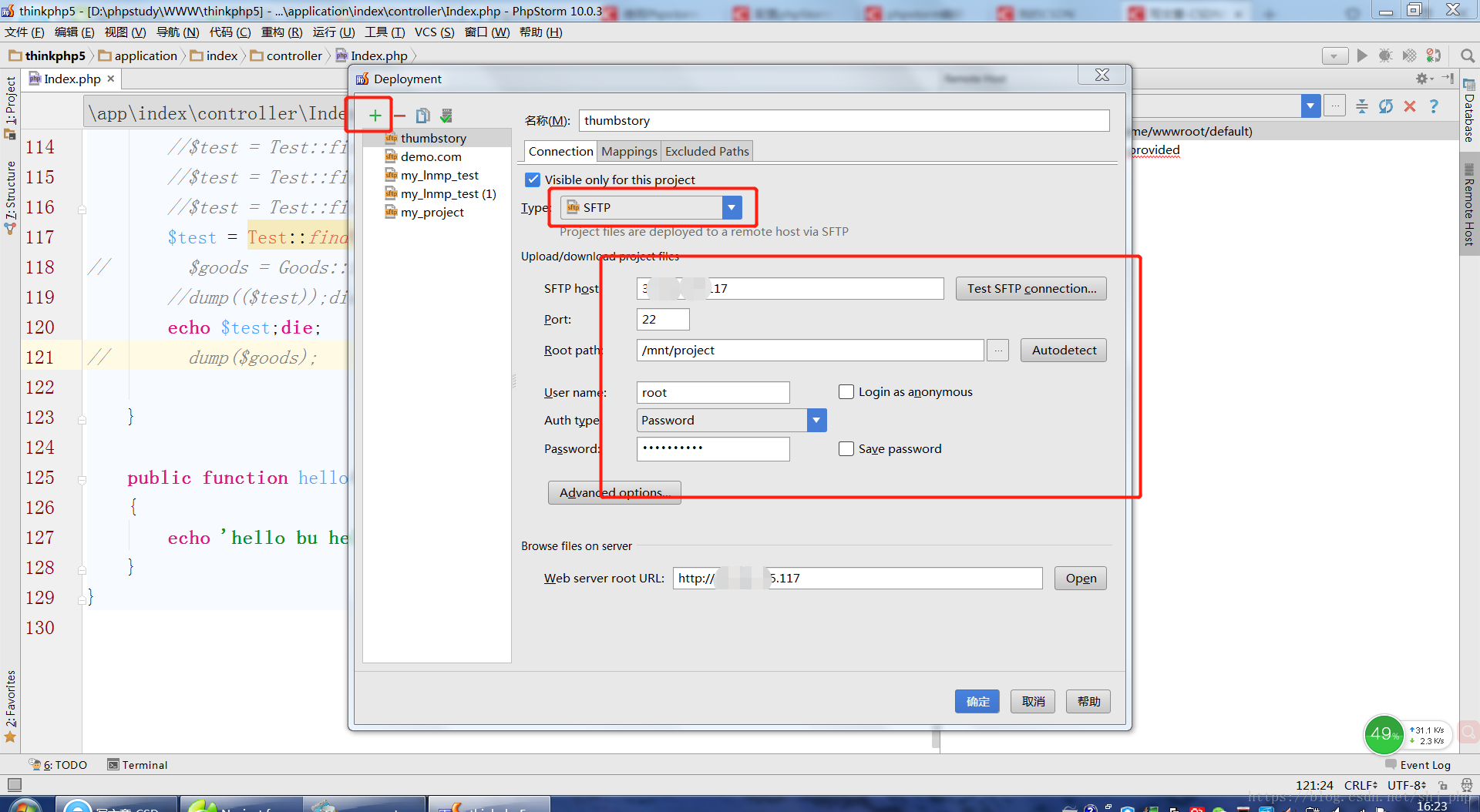
Task: Close the Index.php editor tab
Action: pyautogui.click(x=111, y=79)
